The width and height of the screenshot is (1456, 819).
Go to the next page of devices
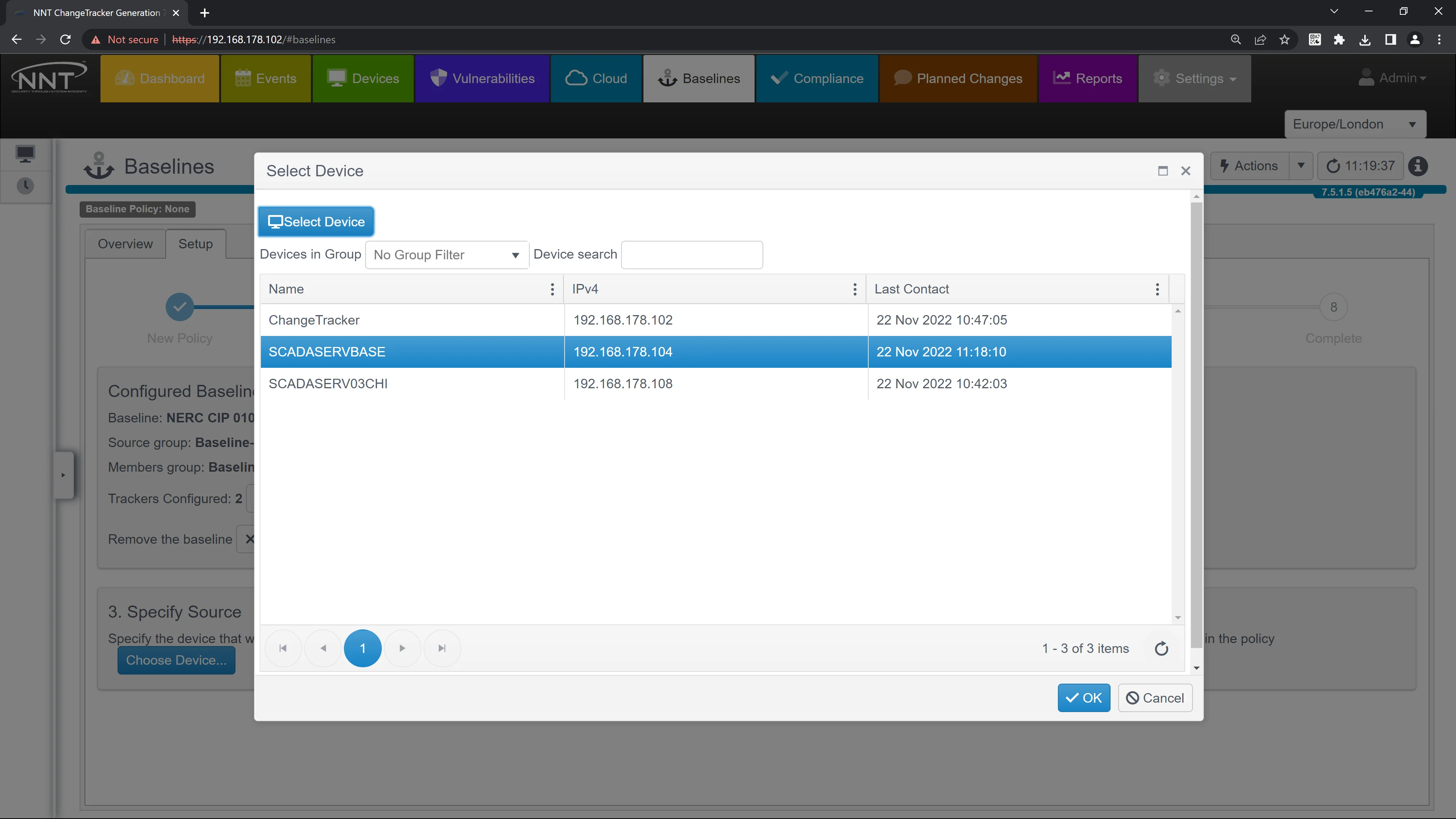pos(402,648)
